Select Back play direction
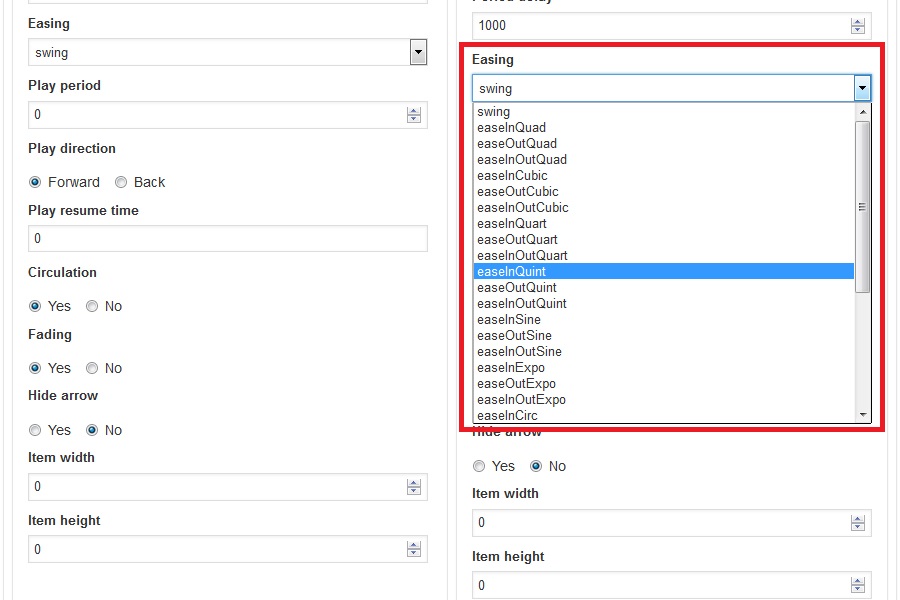 pyautogui.click(x=121, y=182)
